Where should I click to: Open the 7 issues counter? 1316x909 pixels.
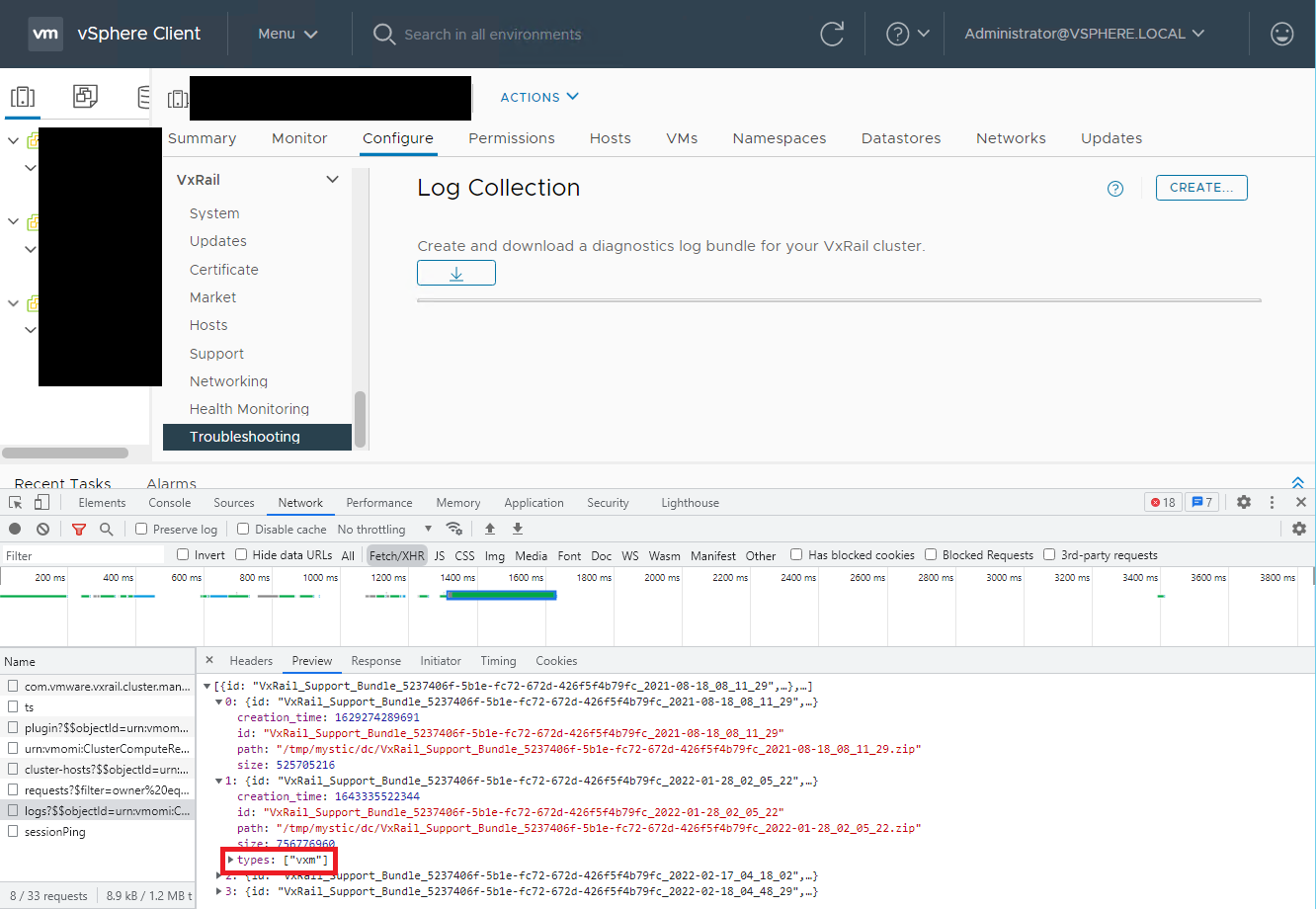pos(1201,503)
